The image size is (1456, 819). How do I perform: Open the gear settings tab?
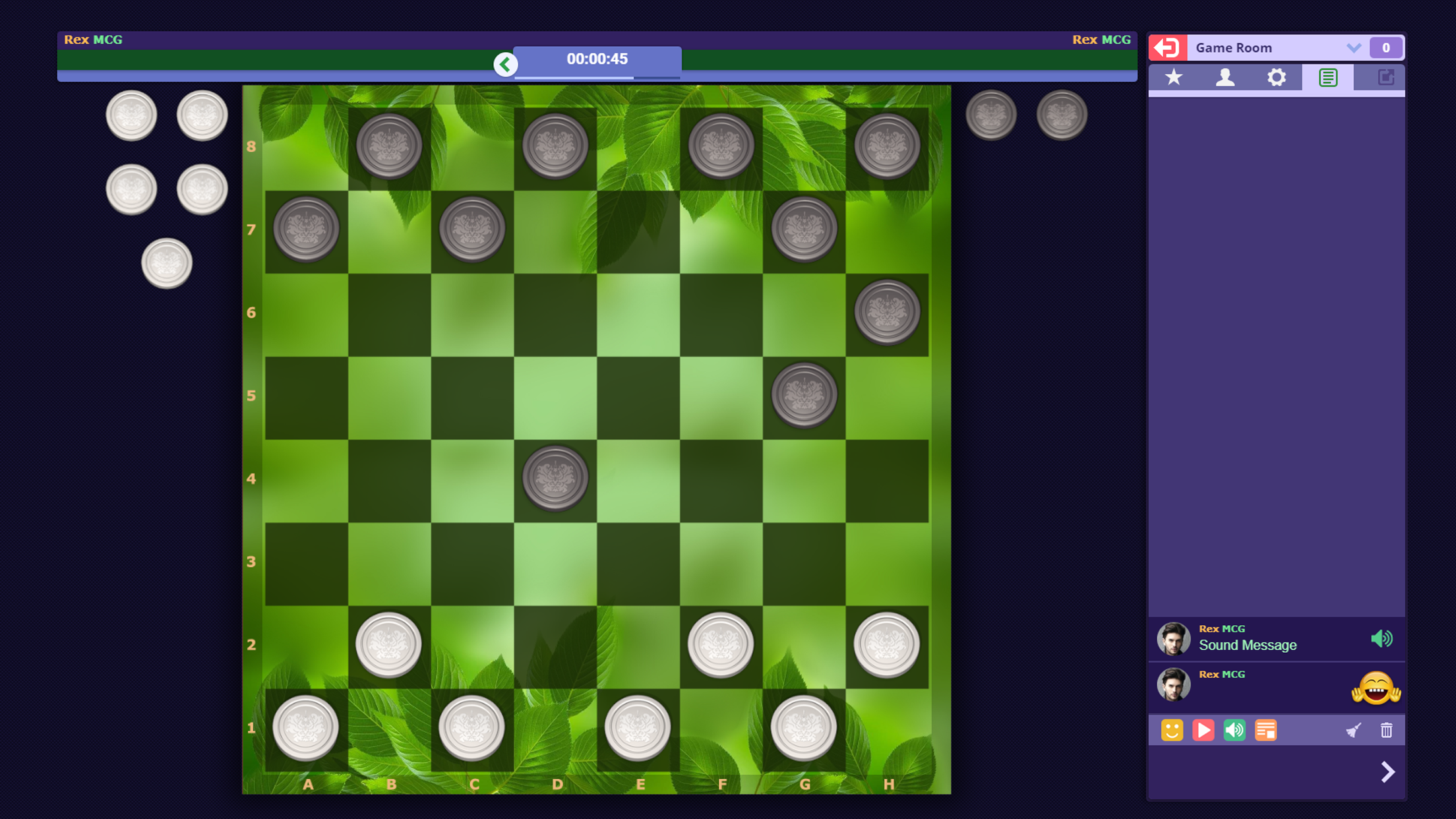click(1276, 77)
